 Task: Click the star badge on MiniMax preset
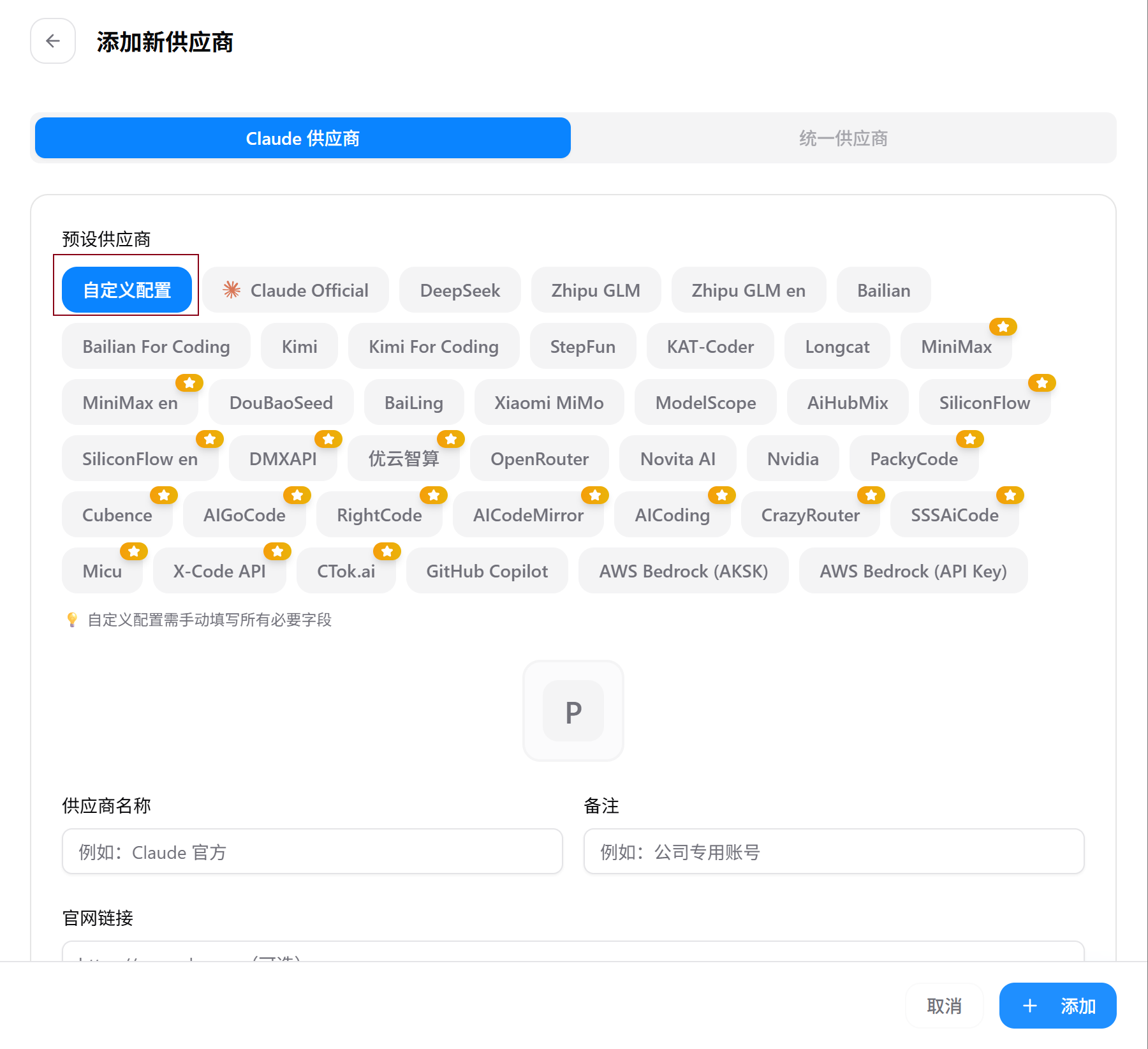pos(1003,327)
